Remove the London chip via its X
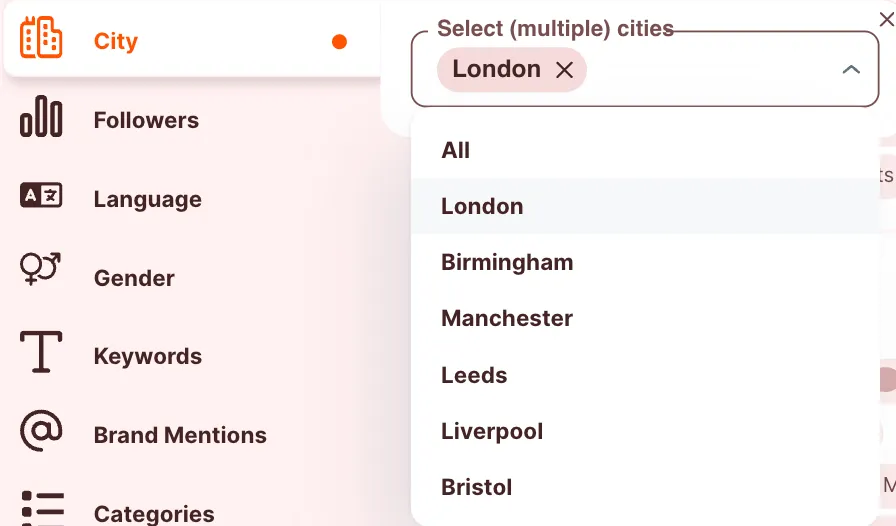 (564, 70)
